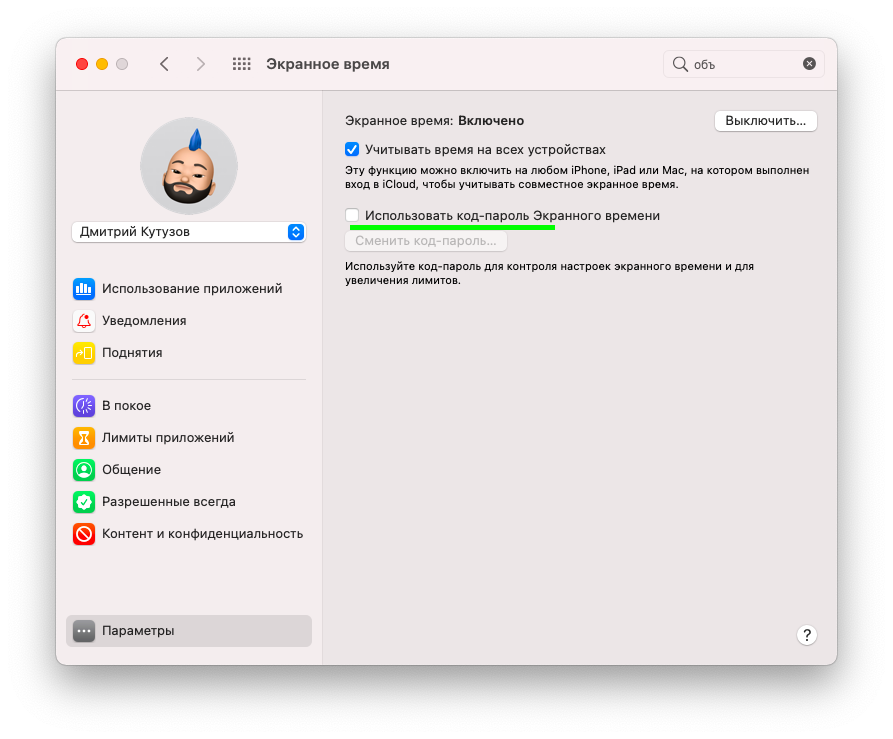Click text about код-пароль для контроля настроек
The height and width of the screenshot is (739, 893).
[550, 273]
